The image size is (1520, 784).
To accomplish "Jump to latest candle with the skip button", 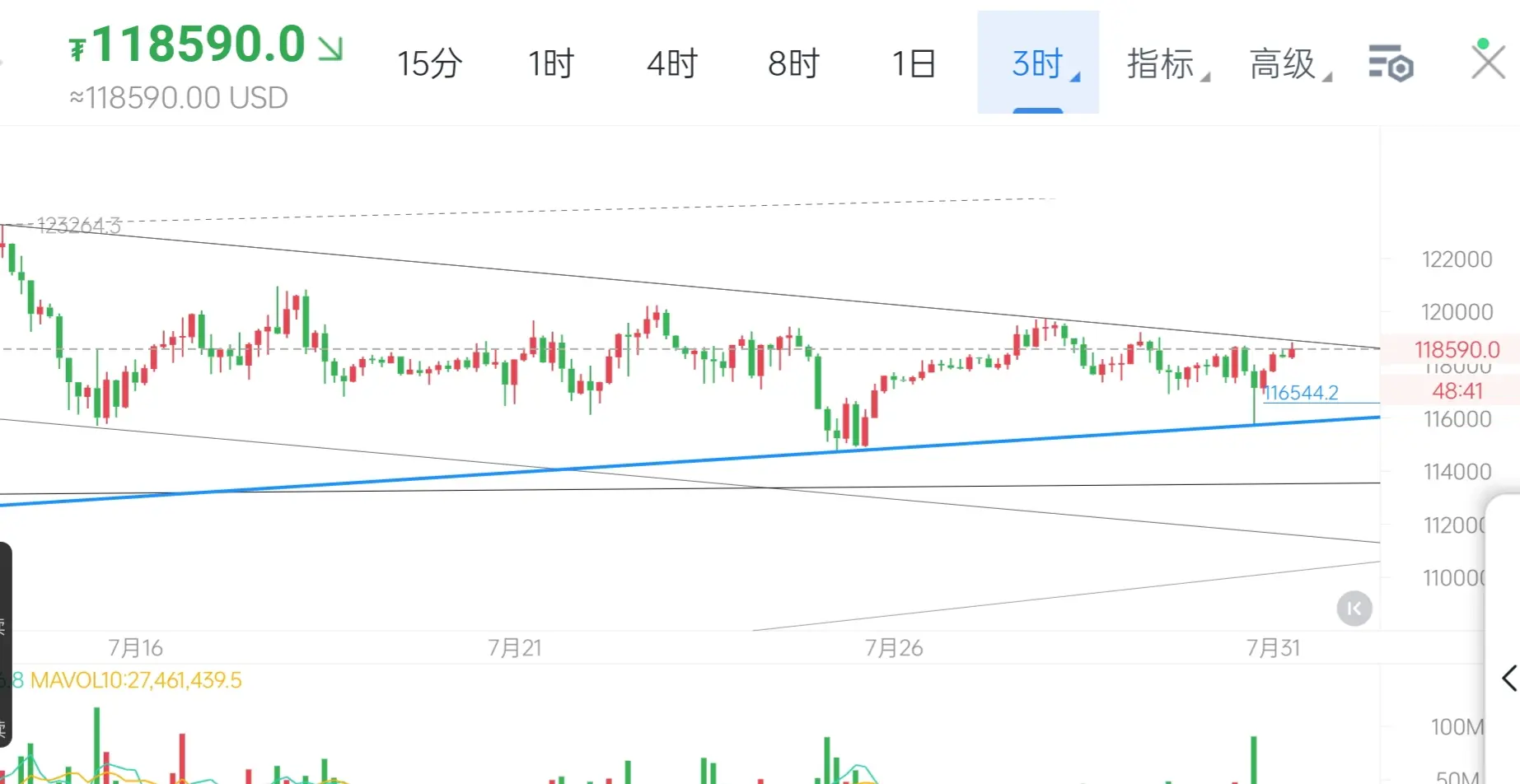I will pyautogui.click(x=1354, y=609).
